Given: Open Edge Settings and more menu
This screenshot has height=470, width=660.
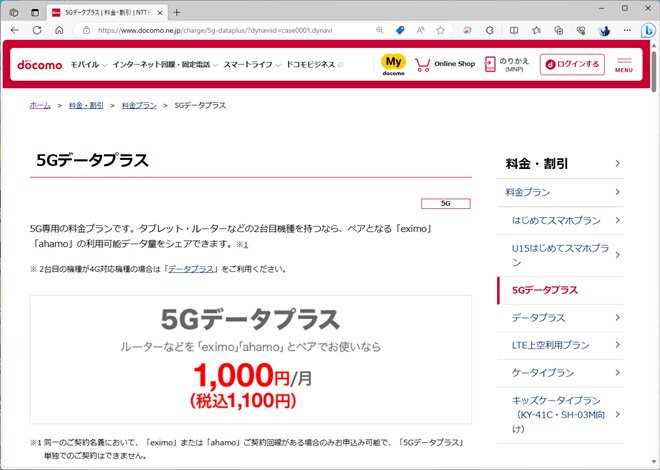Looking at the screenshot, I should click(627, 30).
